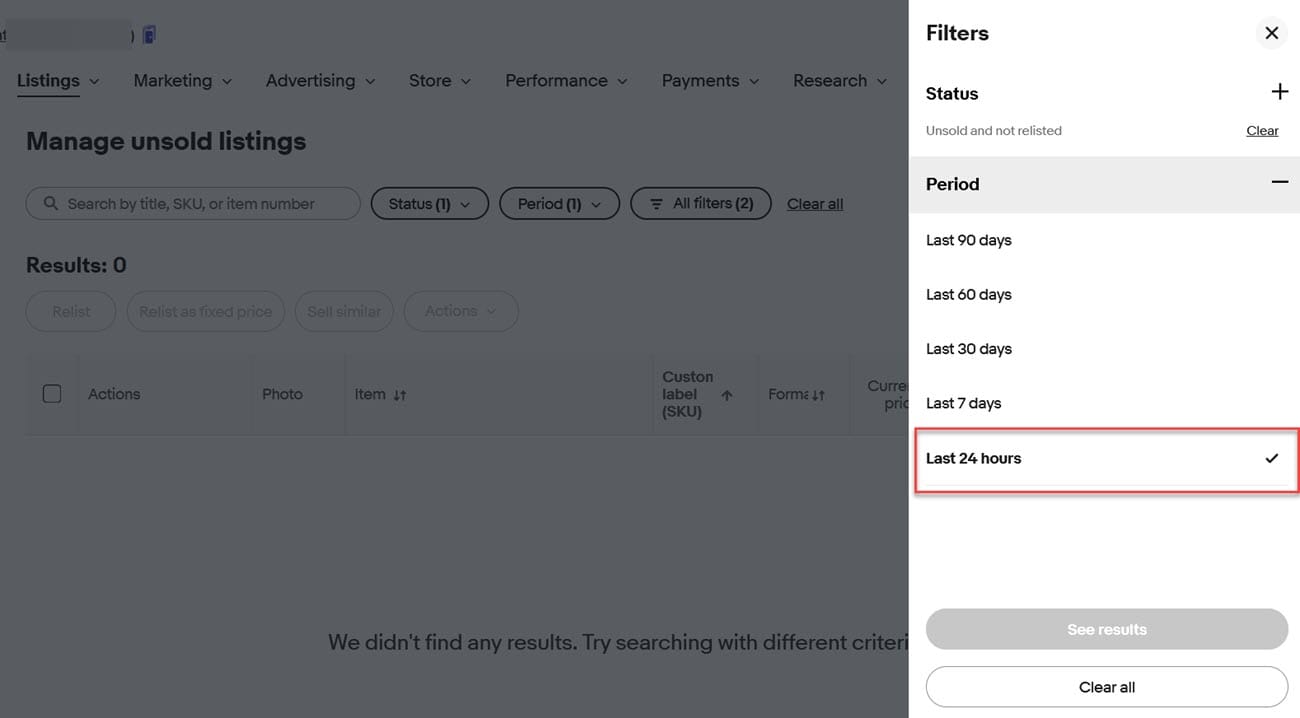
Task: Expand the Period (1) filter dropdown
Action: (x=559, y=204)
